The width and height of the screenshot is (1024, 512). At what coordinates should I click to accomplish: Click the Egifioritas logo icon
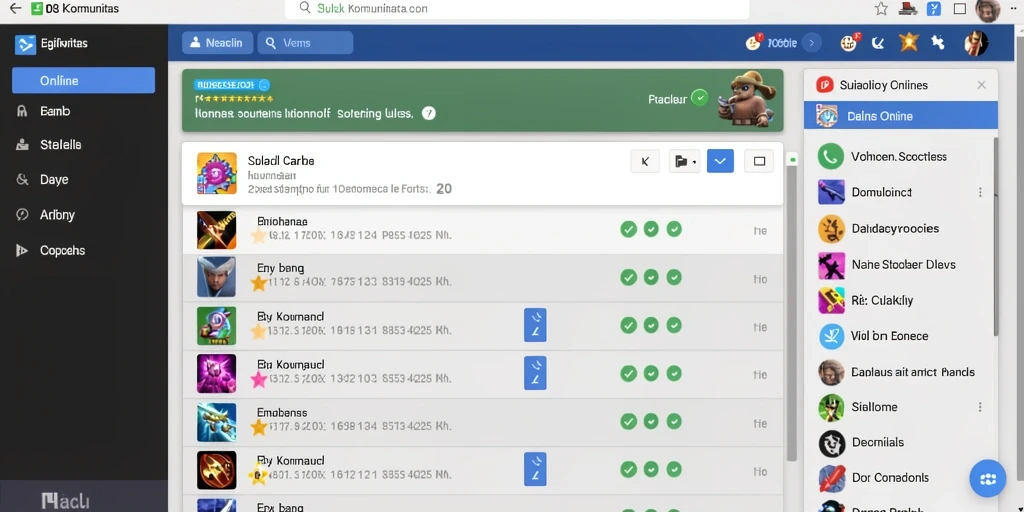25,44
